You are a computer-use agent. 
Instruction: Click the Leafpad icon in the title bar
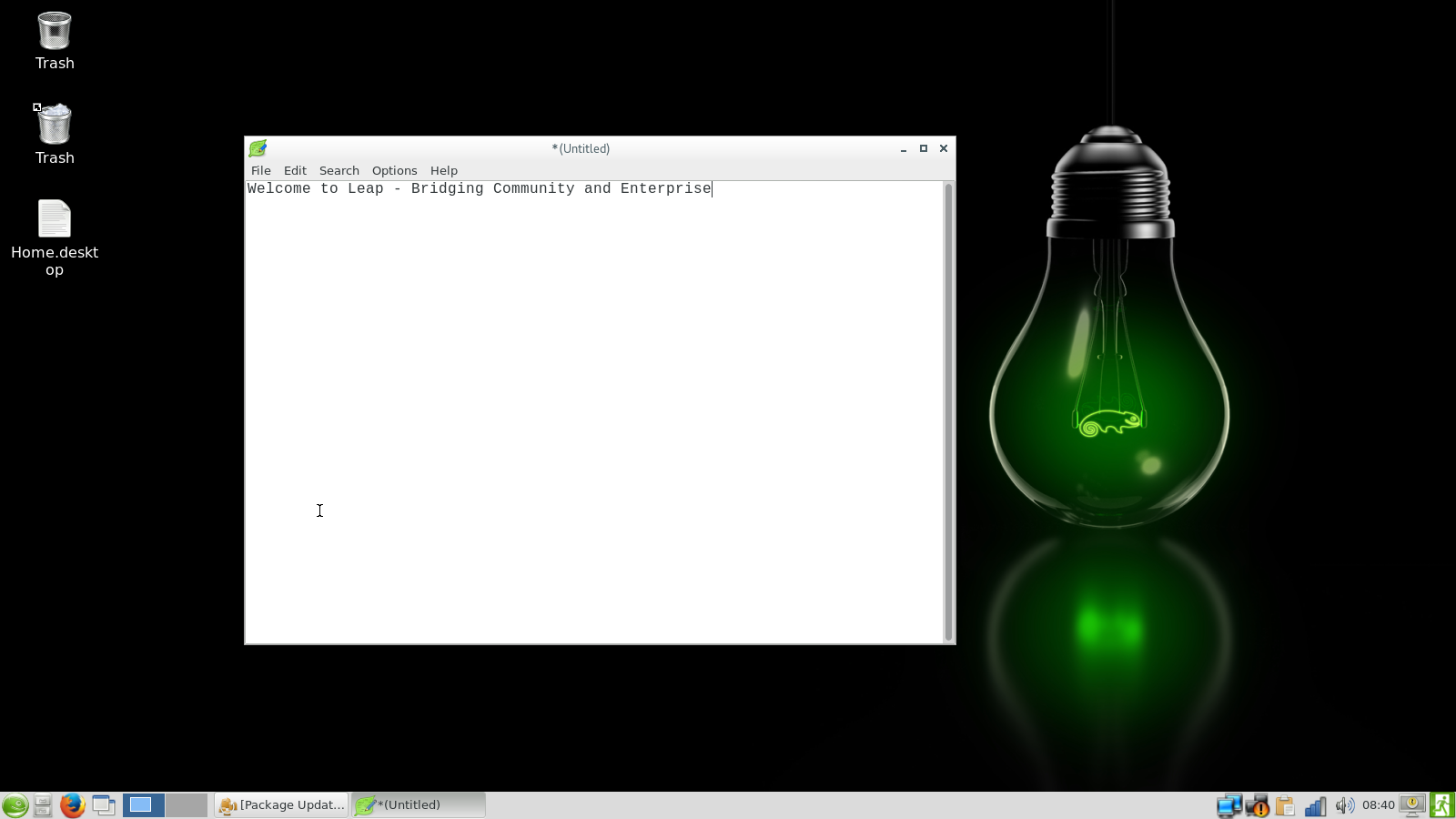(x=258, y=148)
